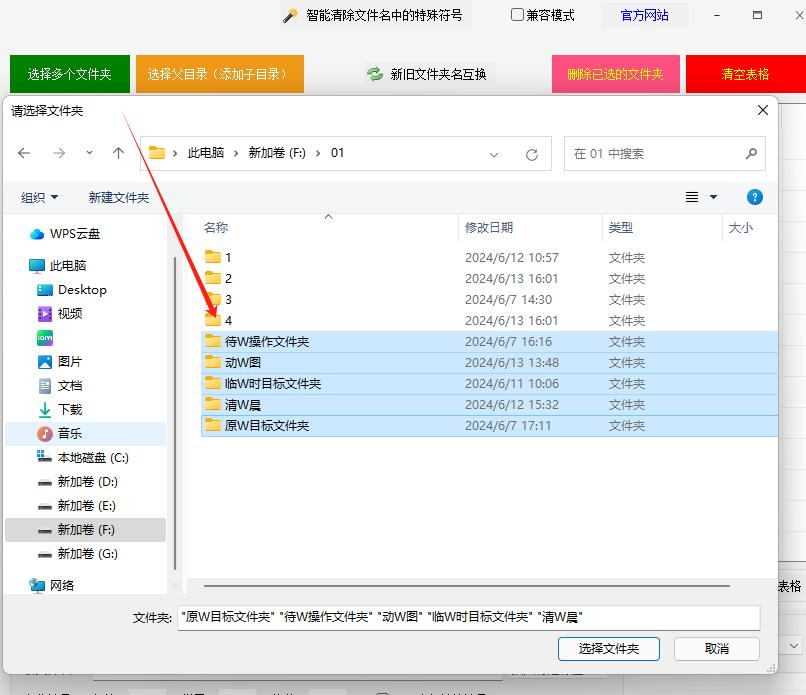Screen dimensions: 806x695
Task: Click the search magnifier icon
Action: tap(751, 154)
